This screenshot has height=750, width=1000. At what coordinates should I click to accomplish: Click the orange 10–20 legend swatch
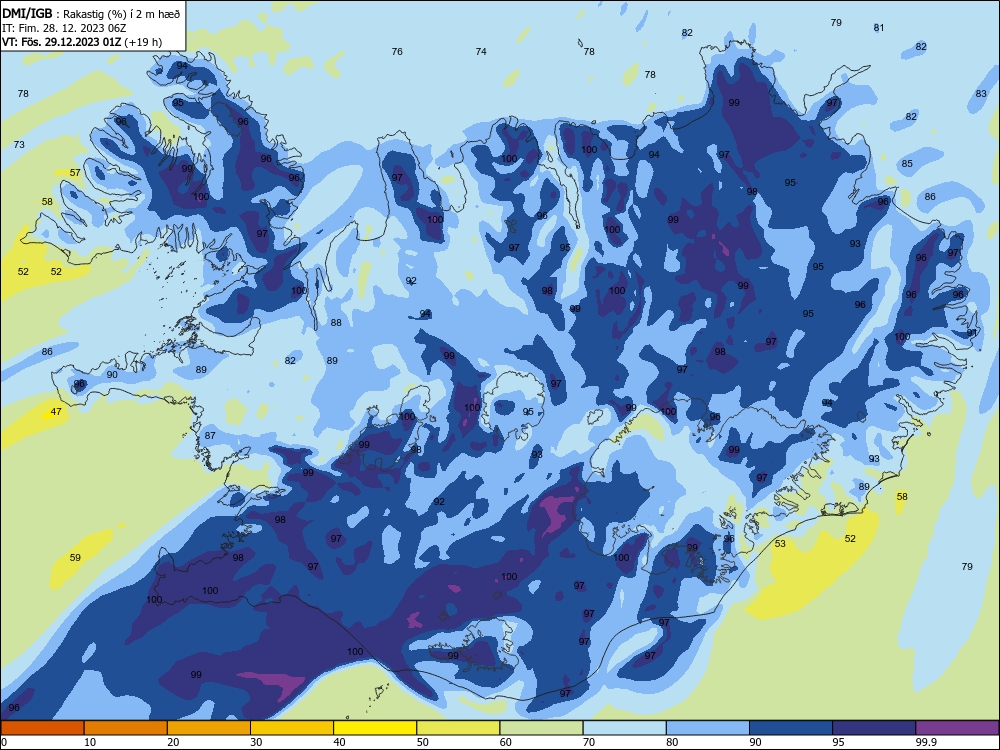(126, 728)
